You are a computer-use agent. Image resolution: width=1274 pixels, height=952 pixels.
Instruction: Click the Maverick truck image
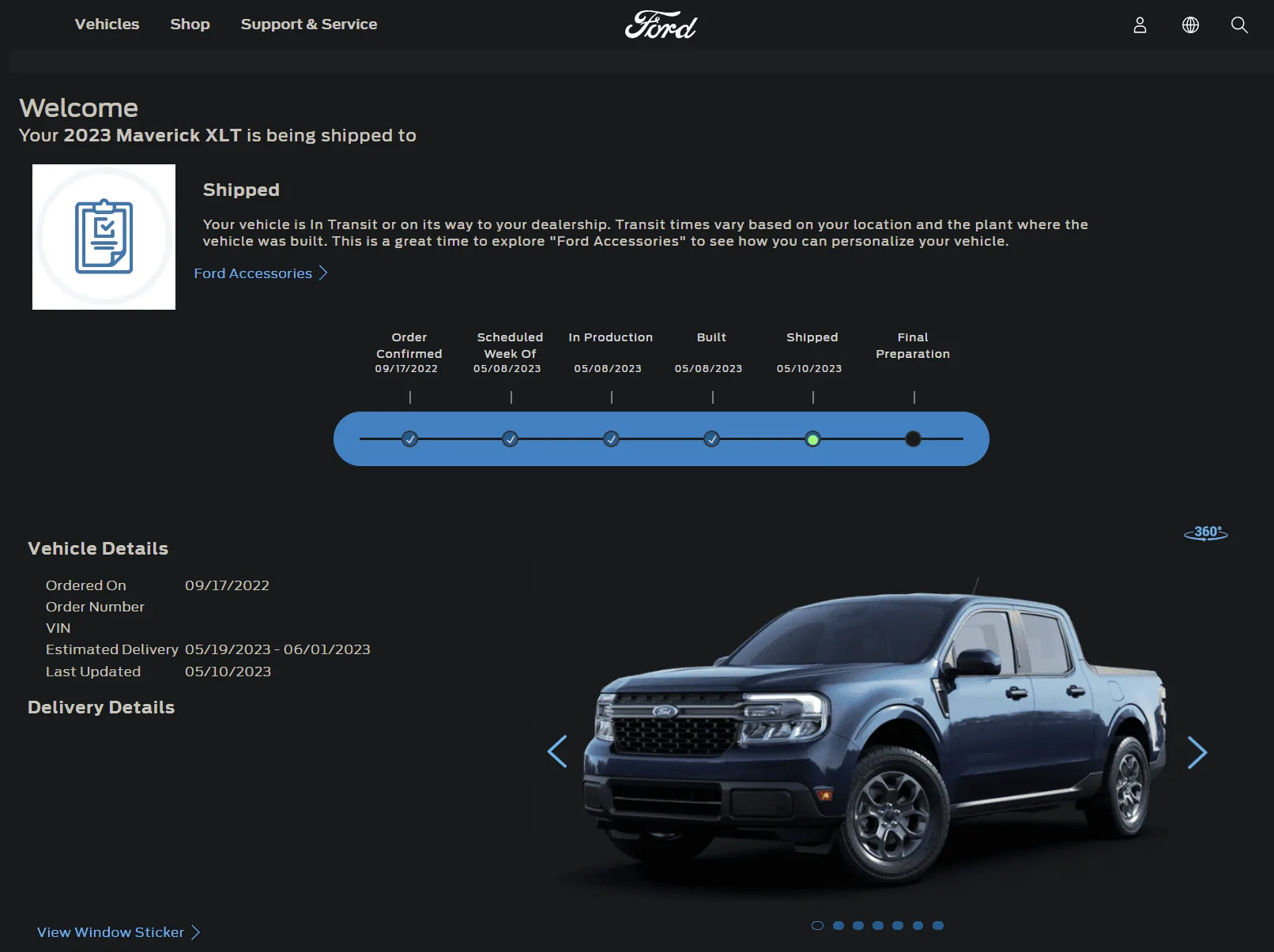(876, 735)
